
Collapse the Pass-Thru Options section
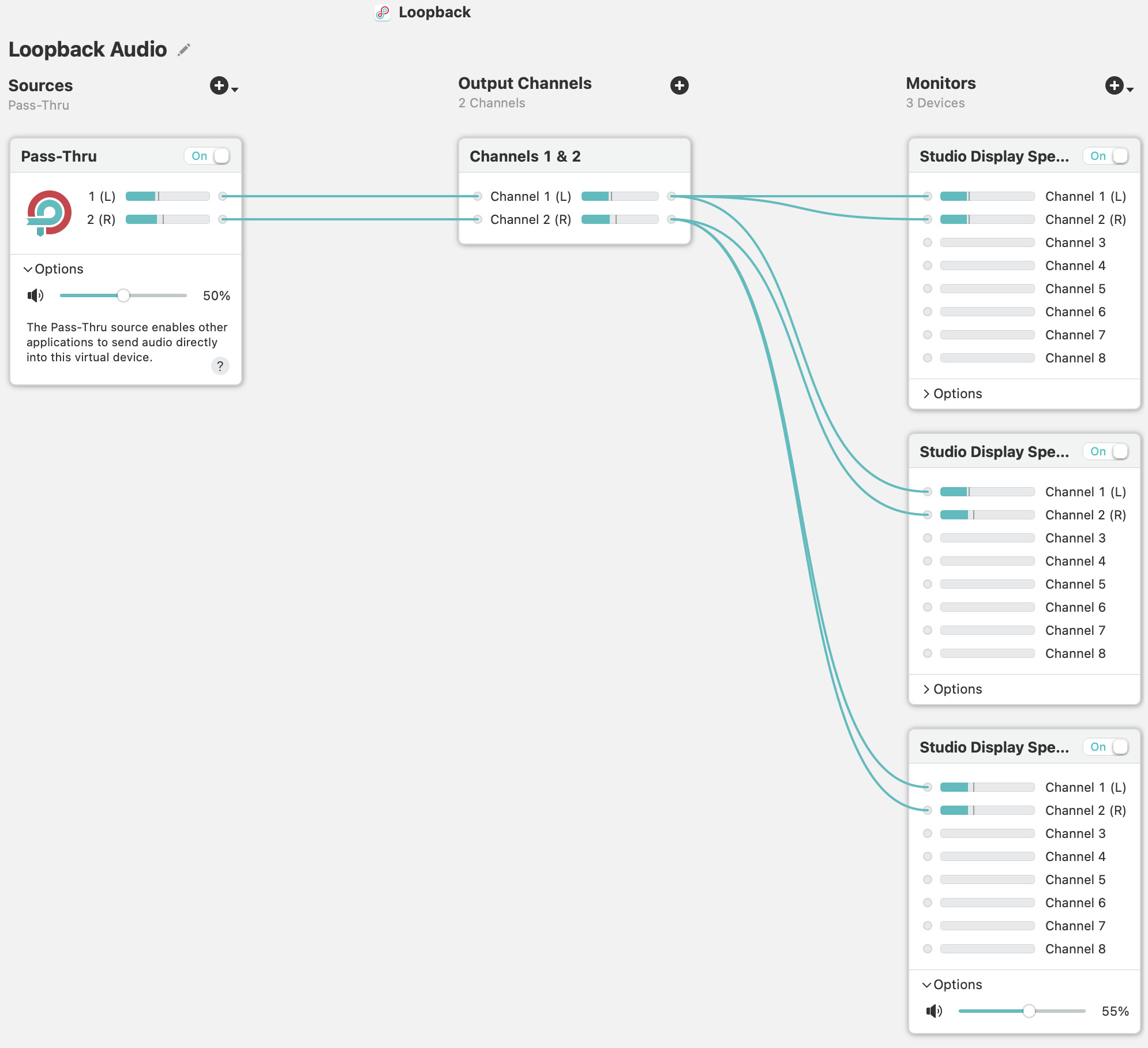(x=53, y=269)
